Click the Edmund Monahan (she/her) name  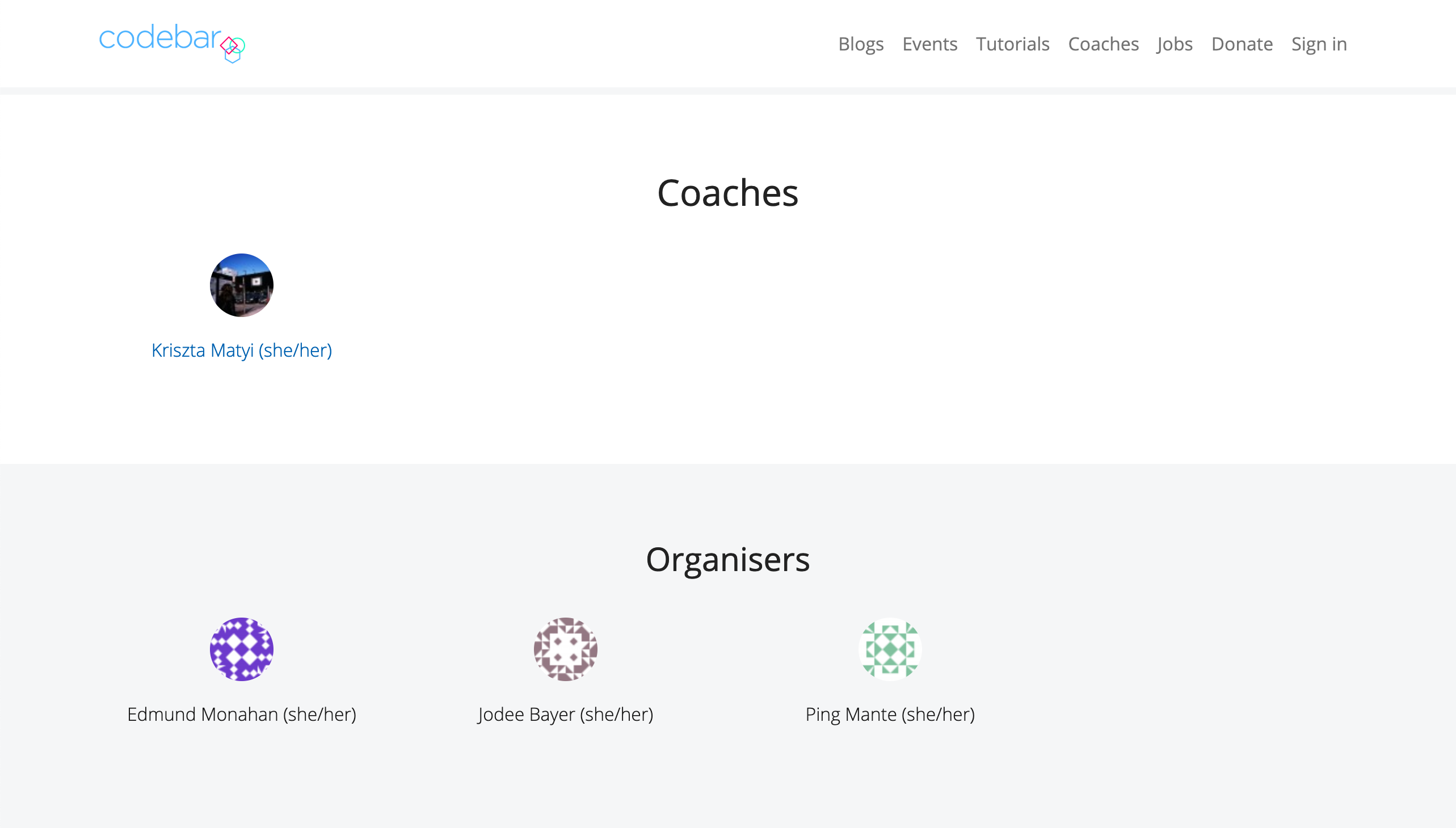[241, 714]
